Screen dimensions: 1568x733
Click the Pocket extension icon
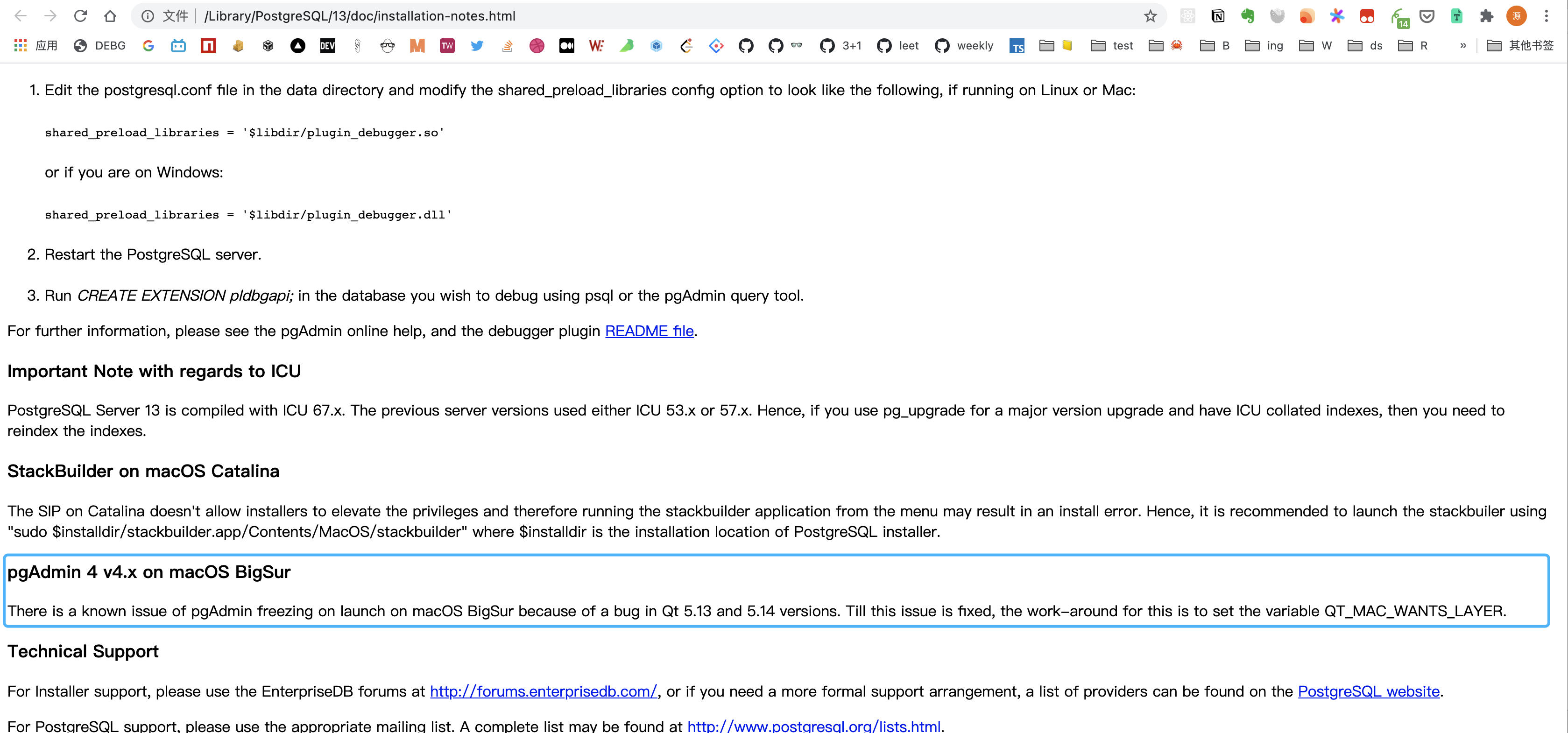coord(1427,16)
